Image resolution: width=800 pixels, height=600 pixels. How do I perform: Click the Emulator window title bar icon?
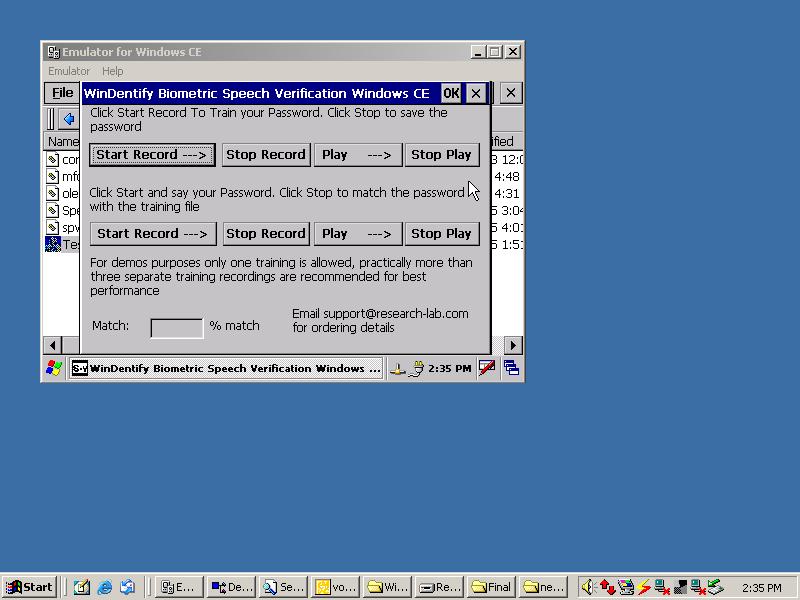click(53, 52)
